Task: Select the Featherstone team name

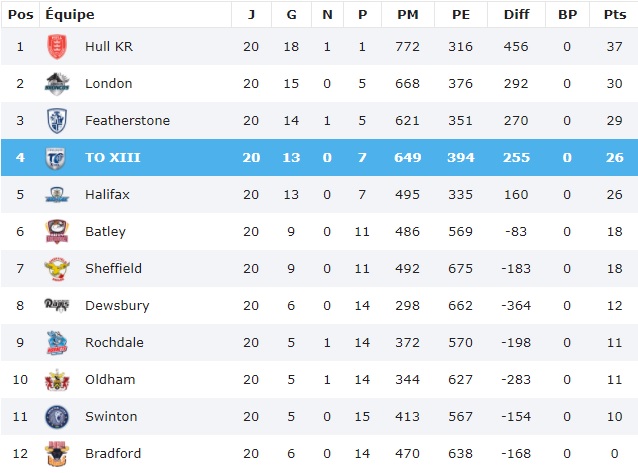Action: click(127, 121)
